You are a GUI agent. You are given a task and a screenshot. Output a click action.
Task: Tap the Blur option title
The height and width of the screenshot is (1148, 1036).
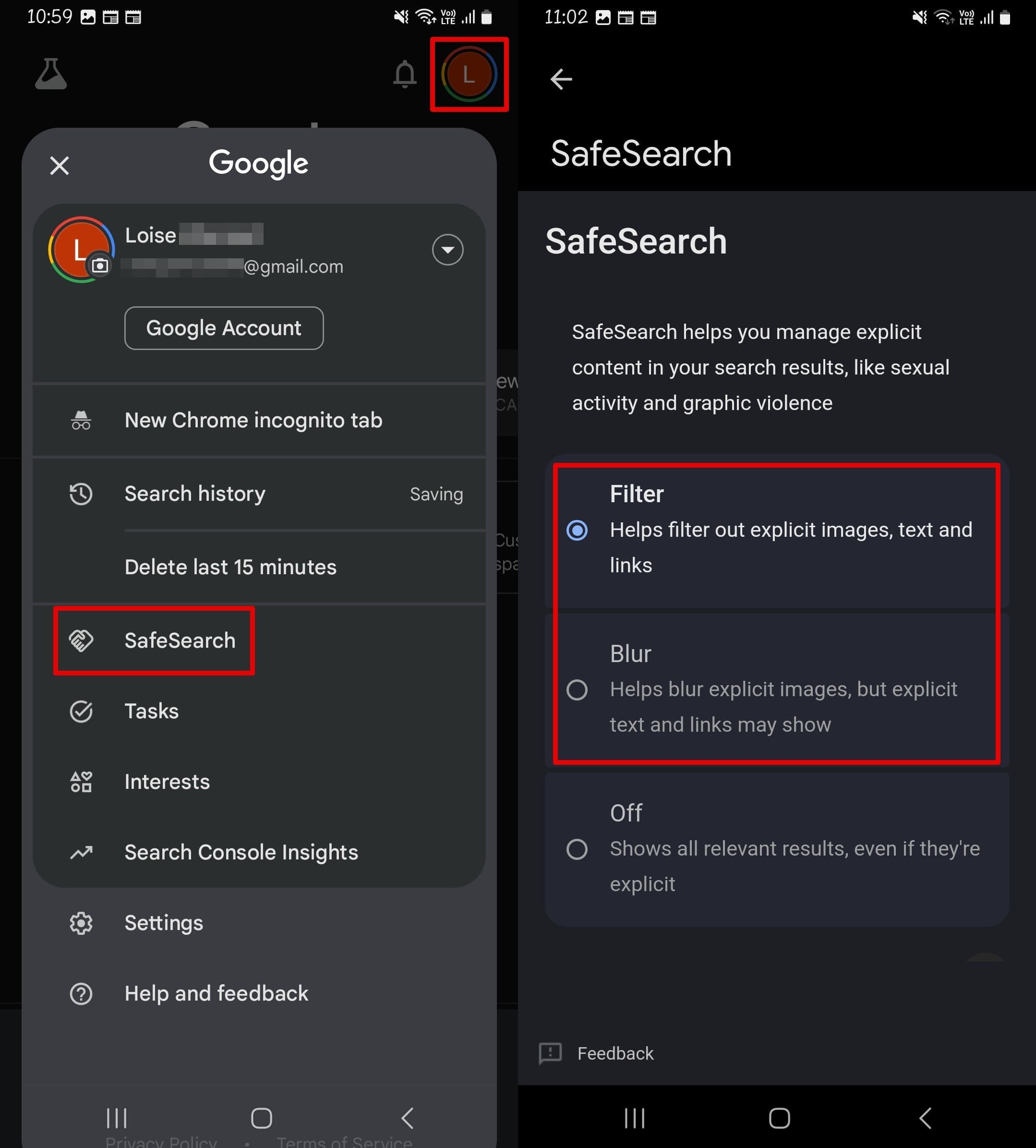630,654
